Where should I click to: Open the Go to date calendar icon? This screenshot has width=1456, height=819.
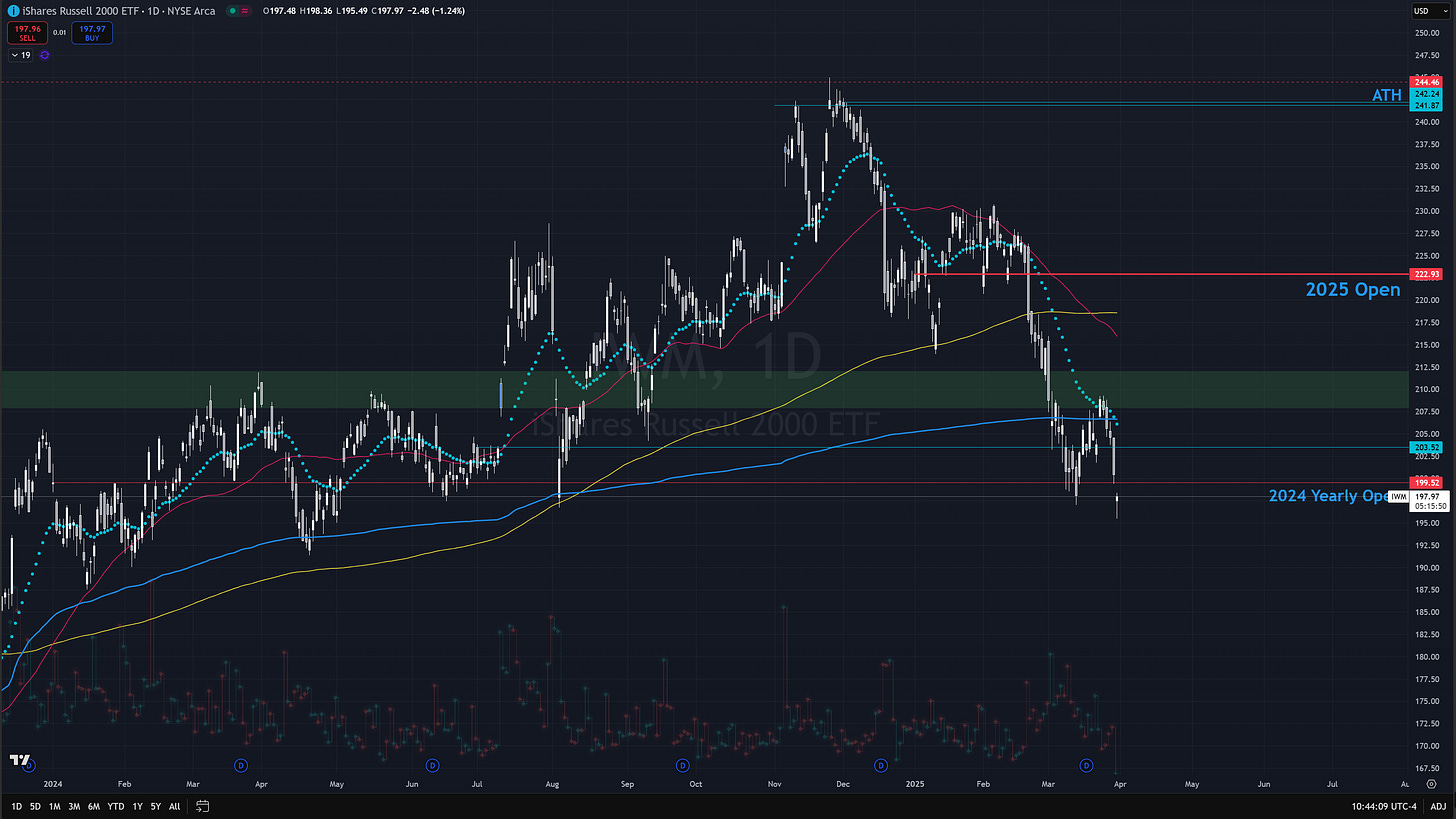pyautogui.click(x=203, y=805)
